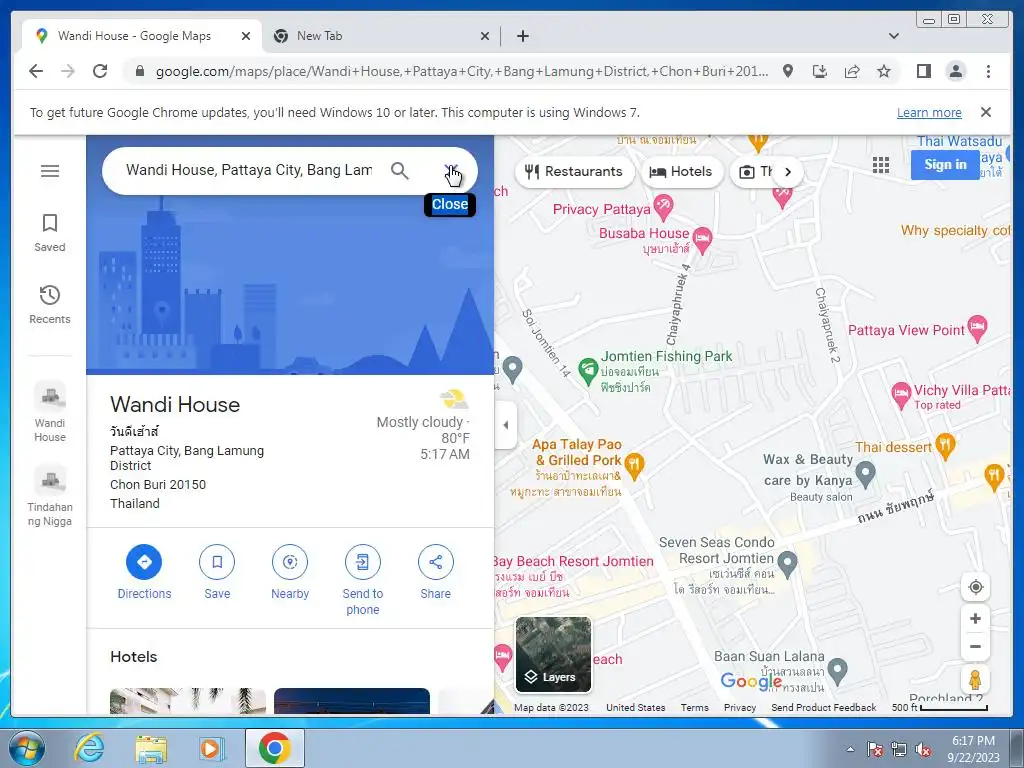Click the address bar URL
Viewport: 1024px width, 768px height.
[461, 71]
